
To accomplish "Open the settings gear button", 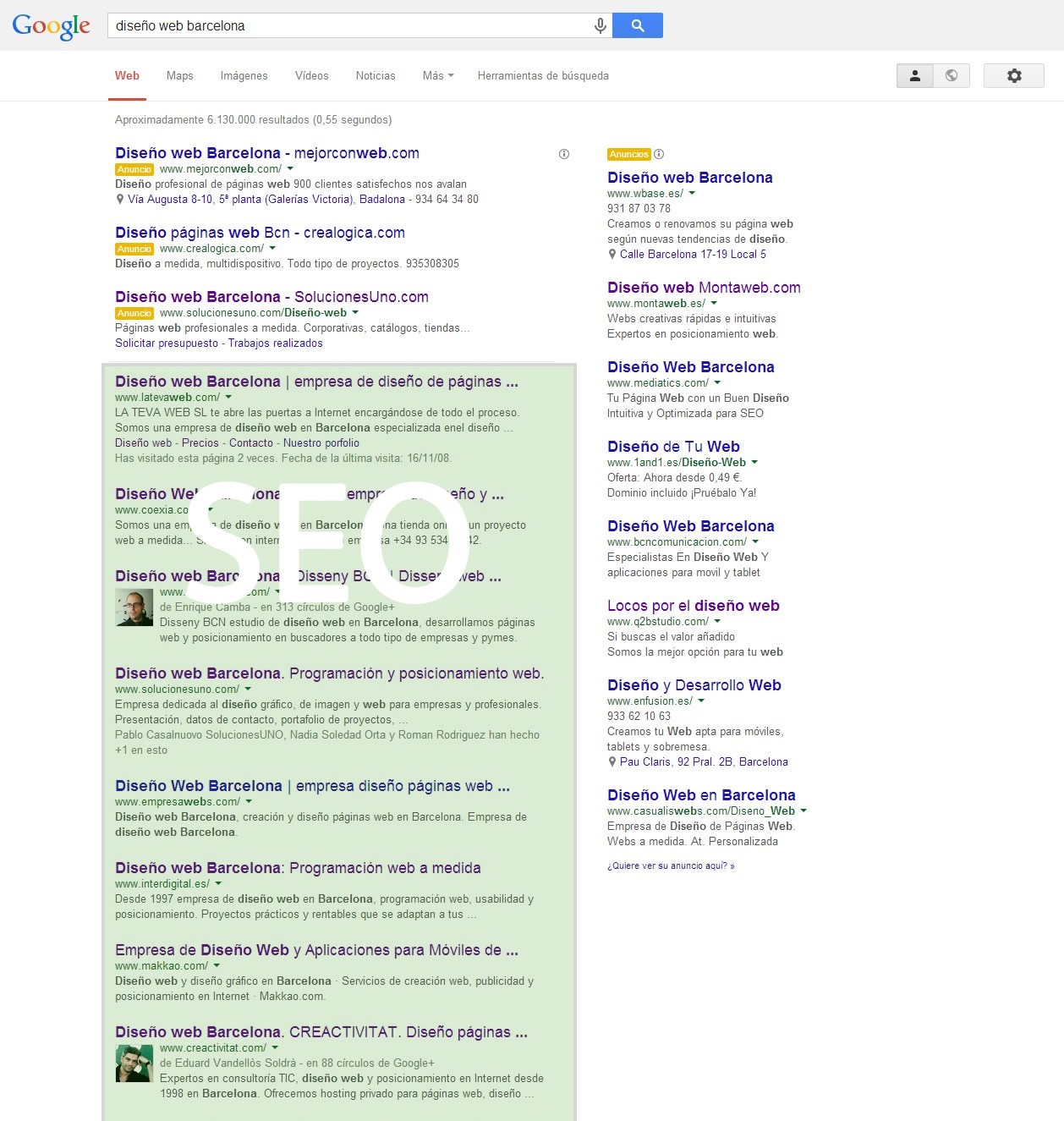I will (1014, 75).
